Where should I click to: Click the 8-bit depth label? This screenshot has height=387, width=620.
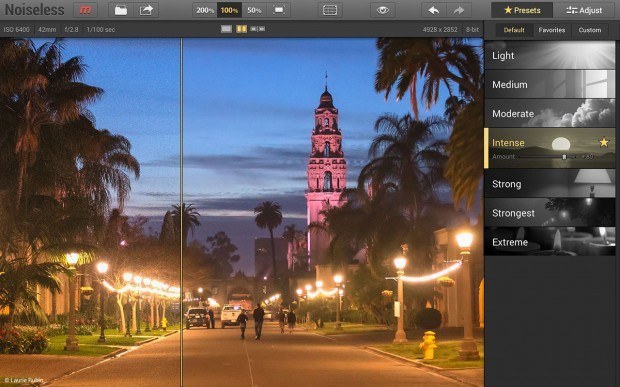coord(472,29)
